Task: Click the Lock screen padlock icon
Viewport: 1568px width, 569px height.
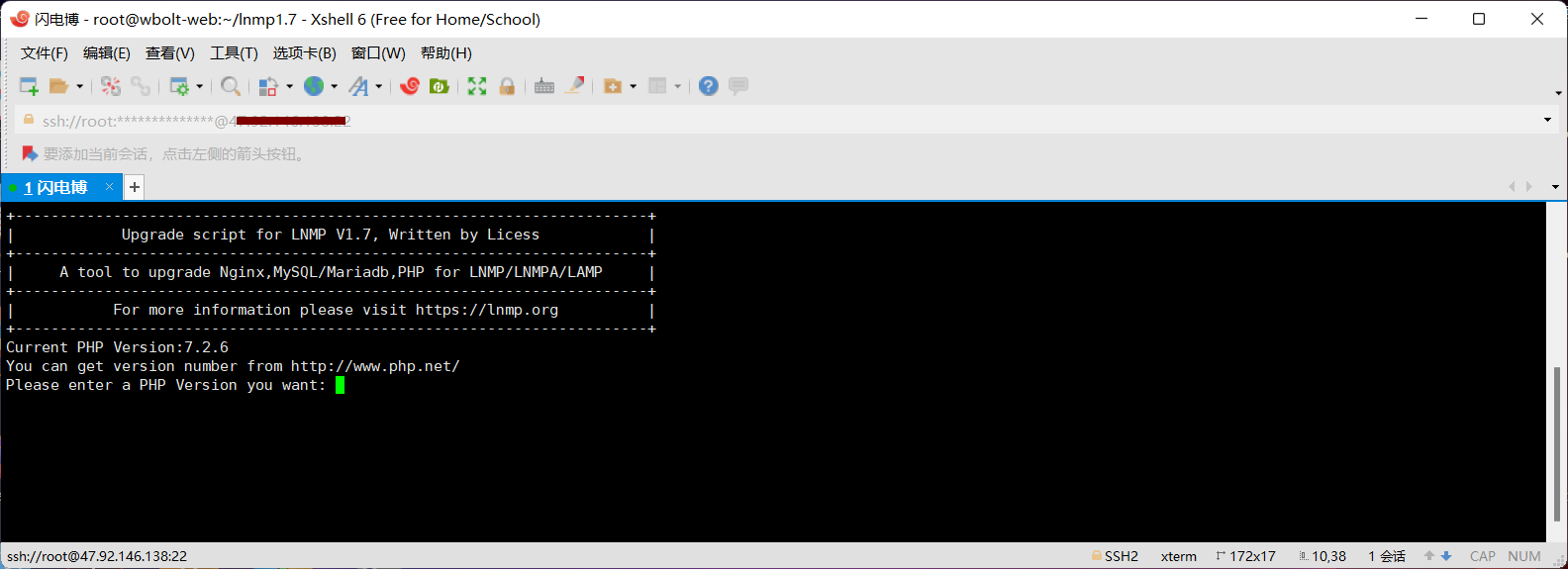Action: 507,86
